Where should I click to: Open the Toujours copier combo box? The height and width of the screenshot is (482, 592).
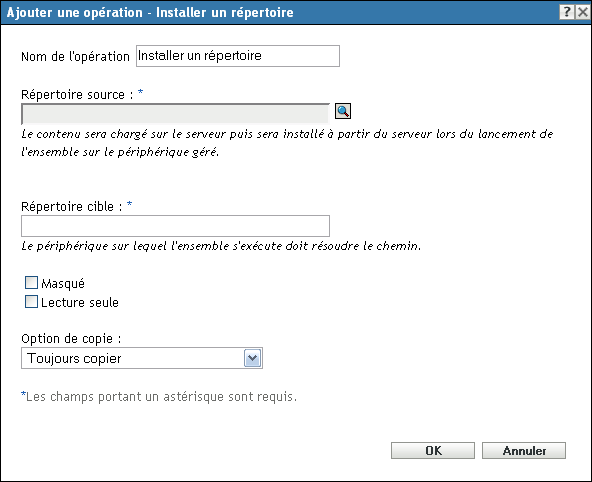coord(142,358)
